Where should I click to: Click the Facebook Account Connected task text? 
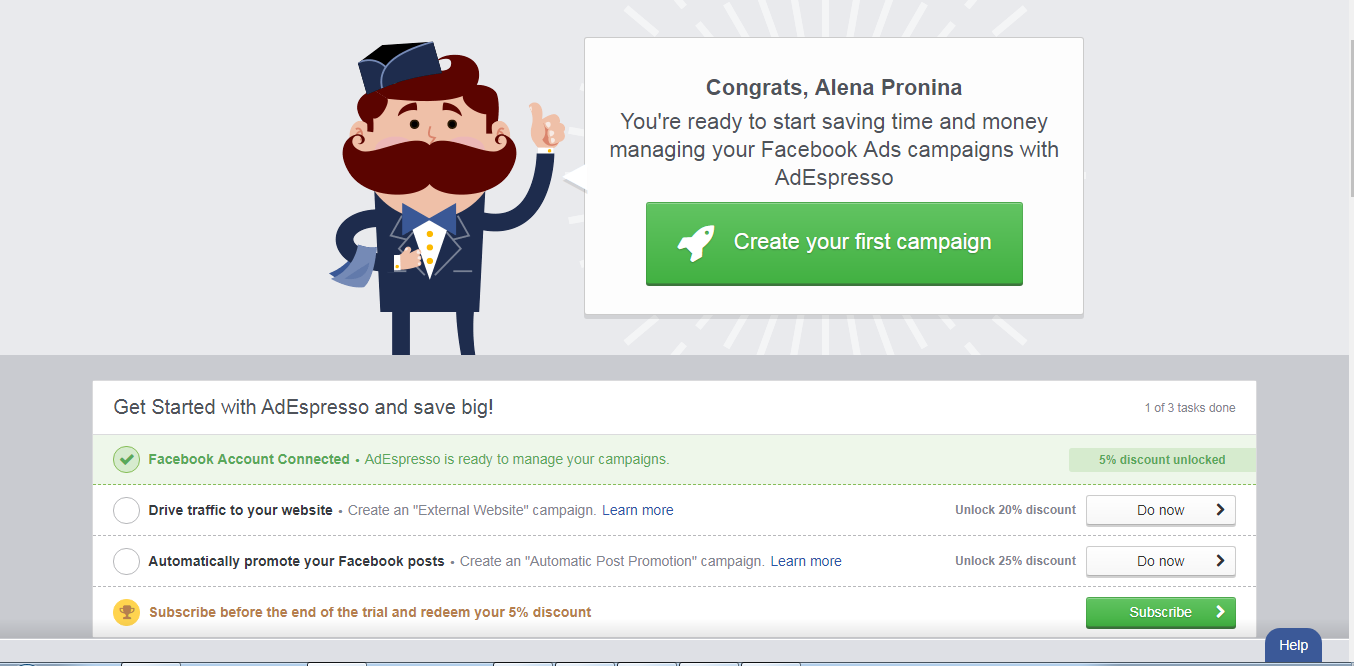(249, 460)
